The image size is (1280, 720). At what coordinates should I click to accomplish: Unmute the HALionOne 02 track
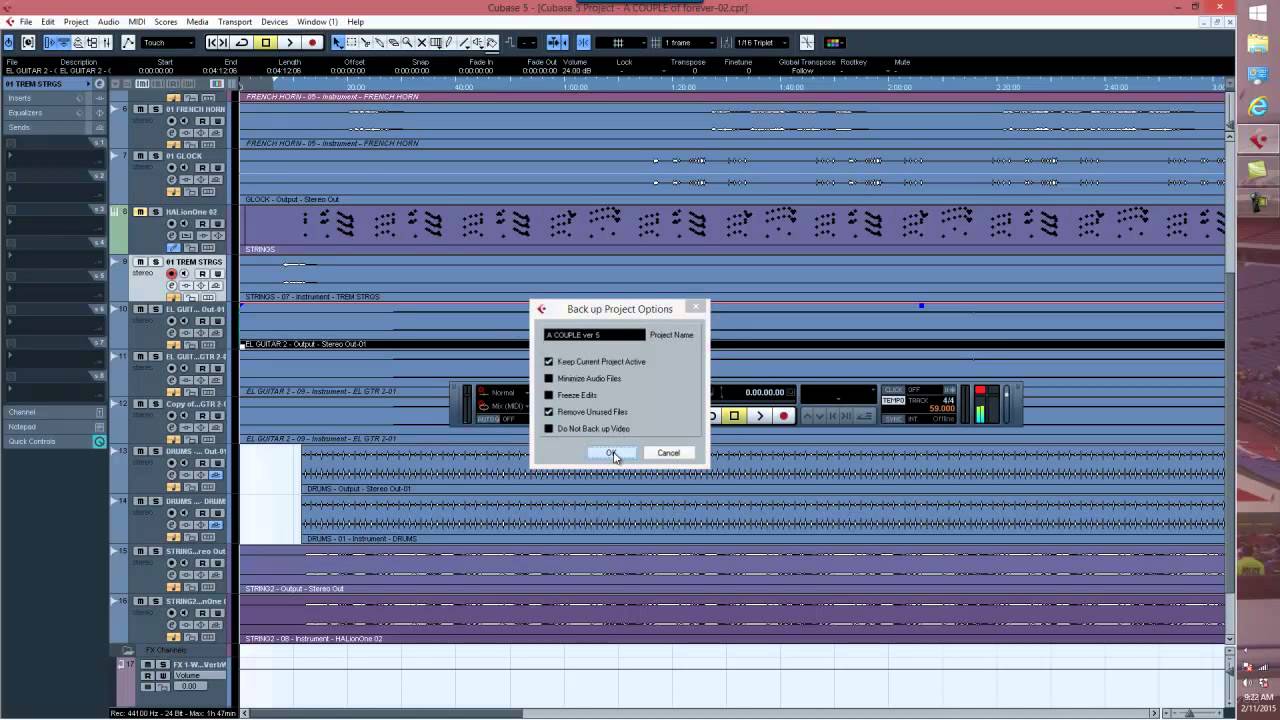(x=140, y=212)
